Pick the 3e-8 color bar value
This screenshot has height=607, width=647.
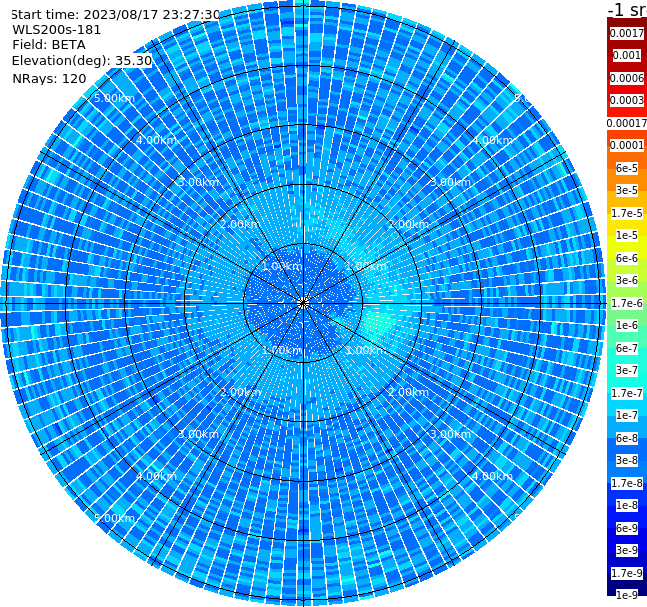627,460
